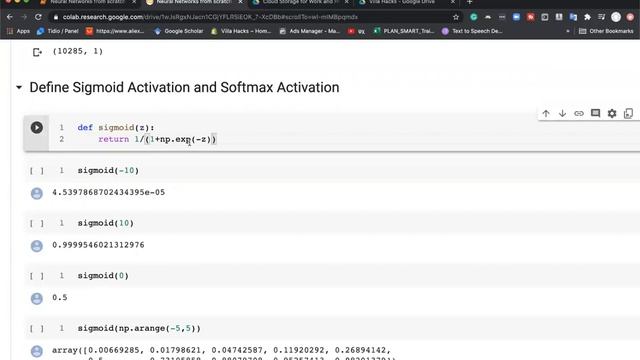Bookmark this page with the star icon
640x360 pixels.
[x=456, y=17]
